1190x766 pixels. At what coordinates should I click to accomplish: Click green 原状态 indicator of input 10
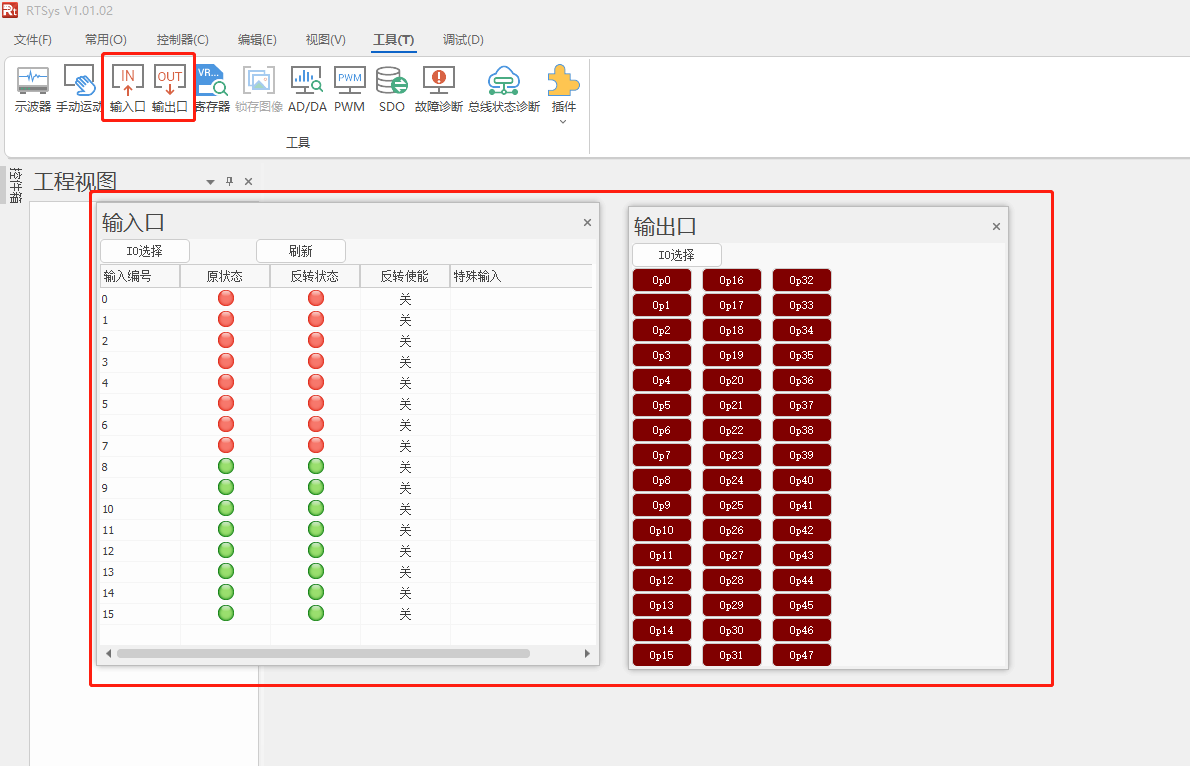(225, 508)
